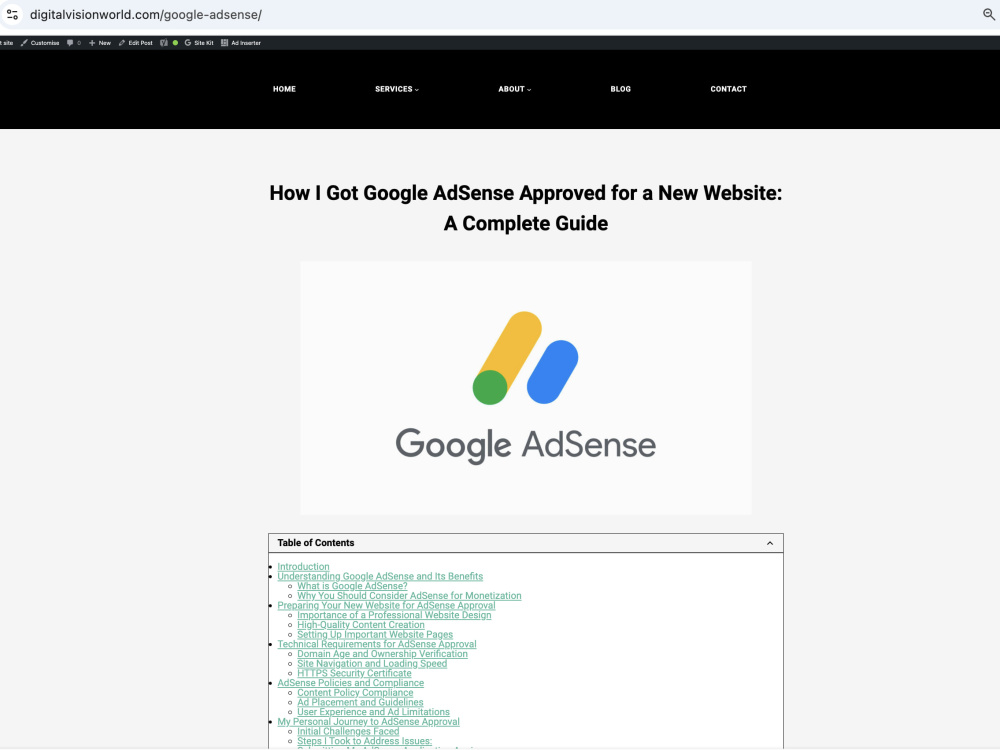Open High-Quality Content Creation link
Screen dimensions: 1000x750
click(x=360, y=624)
